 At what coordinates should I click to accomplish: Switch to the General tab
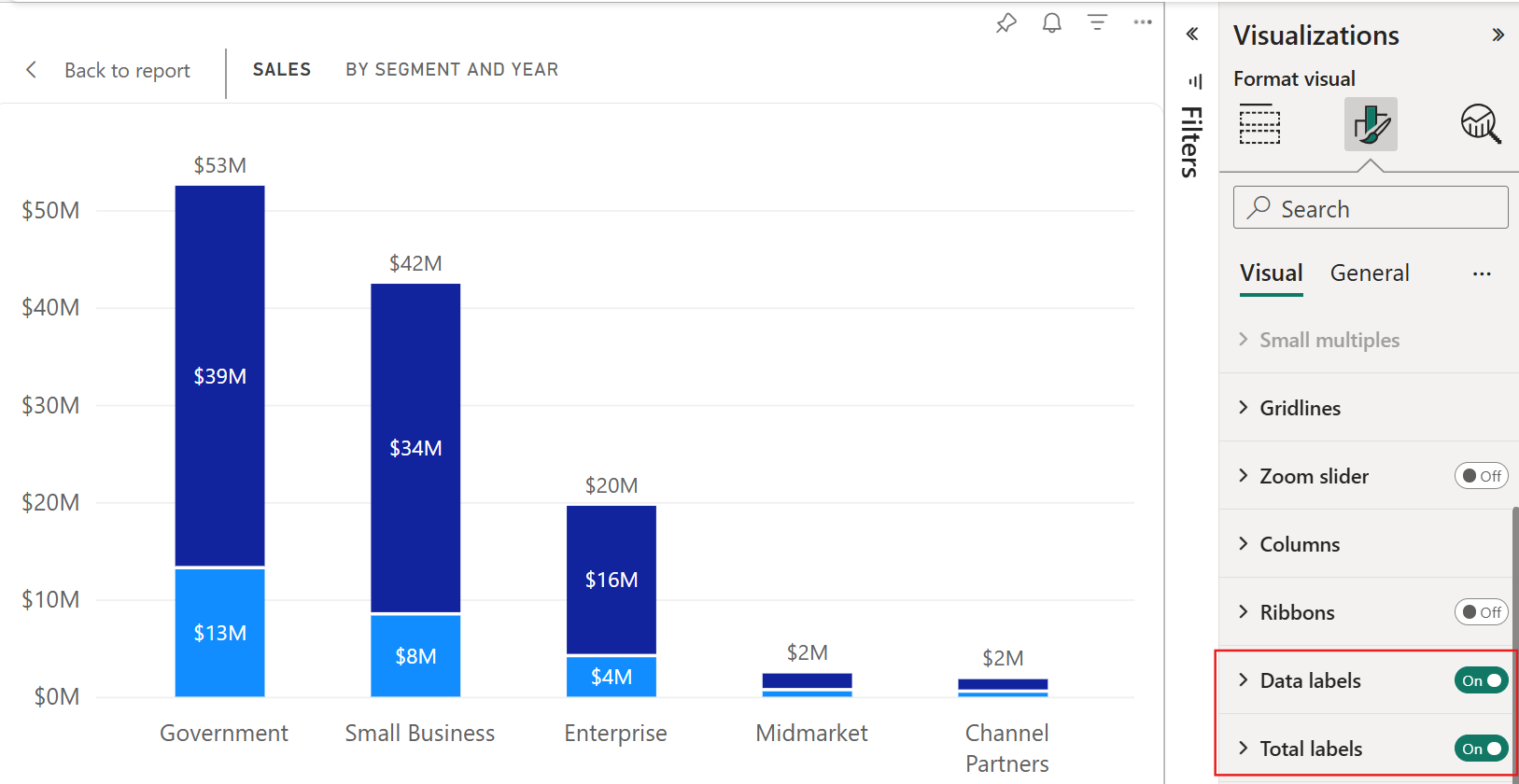click(x=1370, y=273)
